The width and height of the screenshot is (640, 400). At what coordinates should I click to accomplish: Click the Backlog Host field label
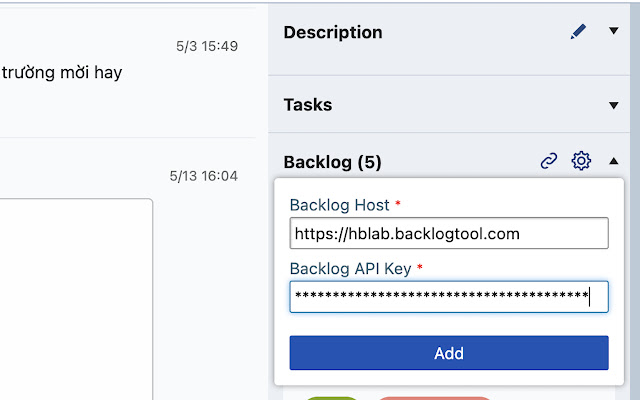point(340,204)
